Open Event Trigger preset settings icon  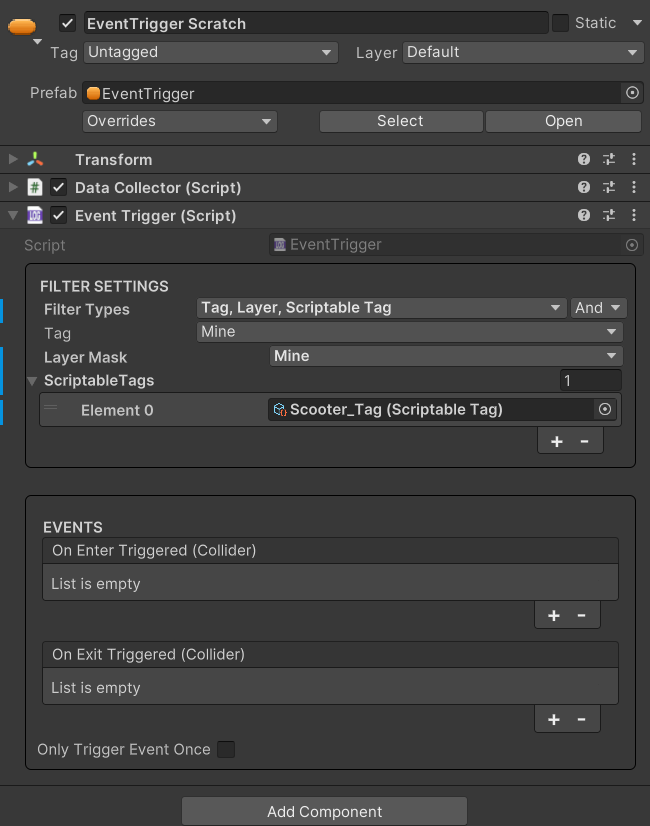pos(609,215)
